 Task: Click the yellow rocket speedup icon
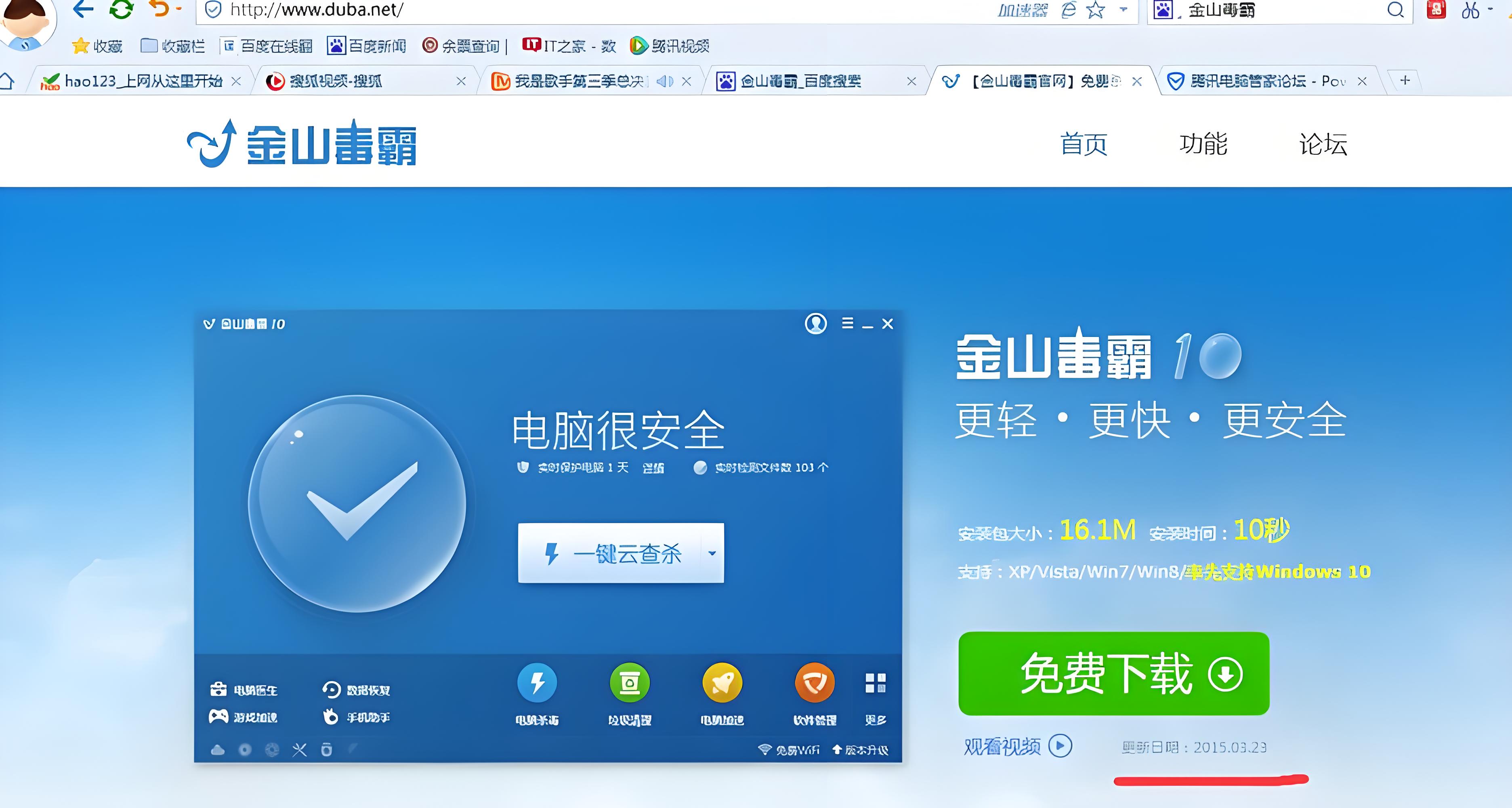coord(722,683)
